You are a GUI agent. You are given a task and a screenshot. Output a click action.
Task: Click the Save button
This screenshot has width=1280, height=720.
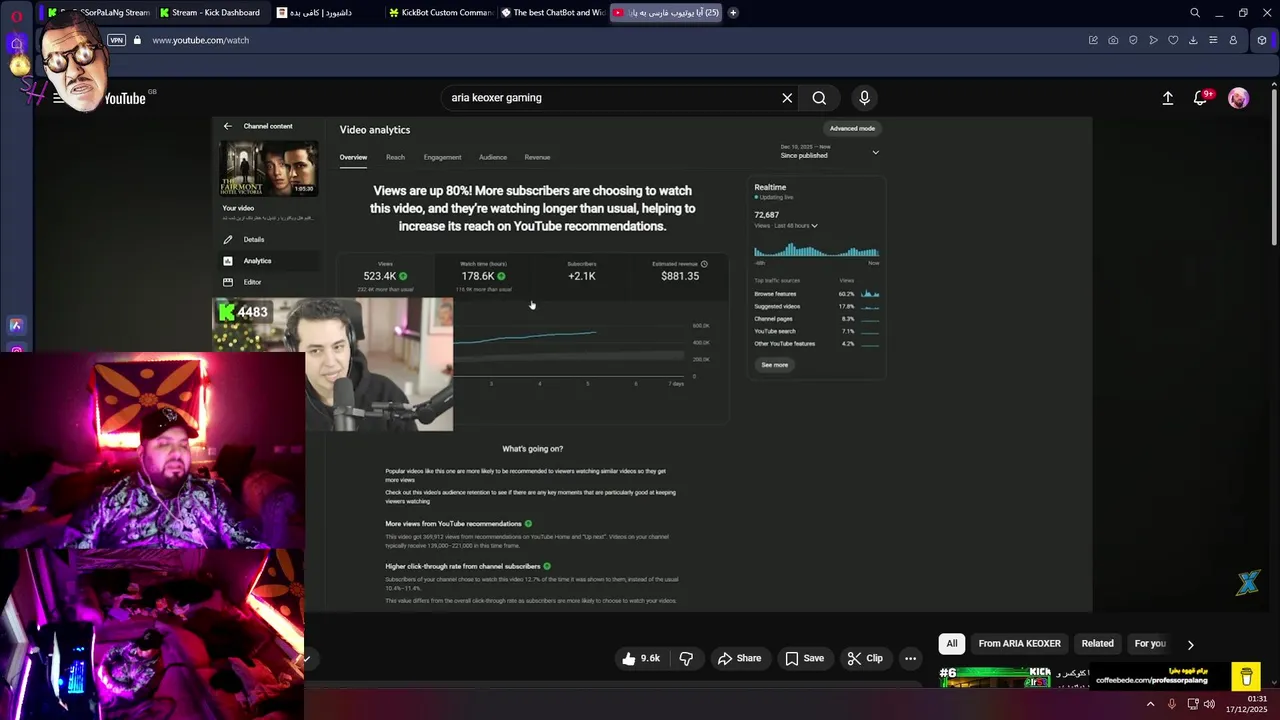coord(804,658)
